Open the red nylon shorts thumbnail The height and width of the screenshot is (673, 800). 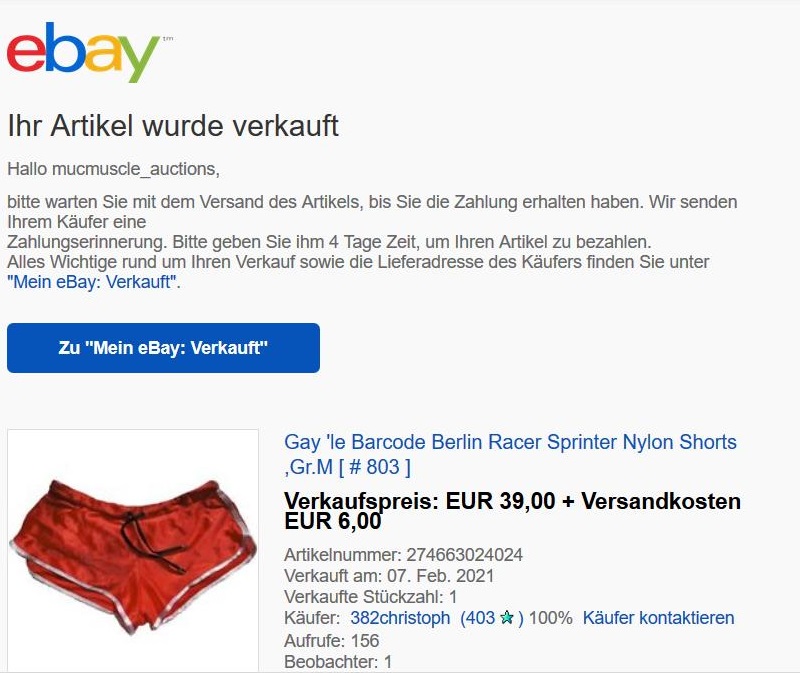coord(133,551)
